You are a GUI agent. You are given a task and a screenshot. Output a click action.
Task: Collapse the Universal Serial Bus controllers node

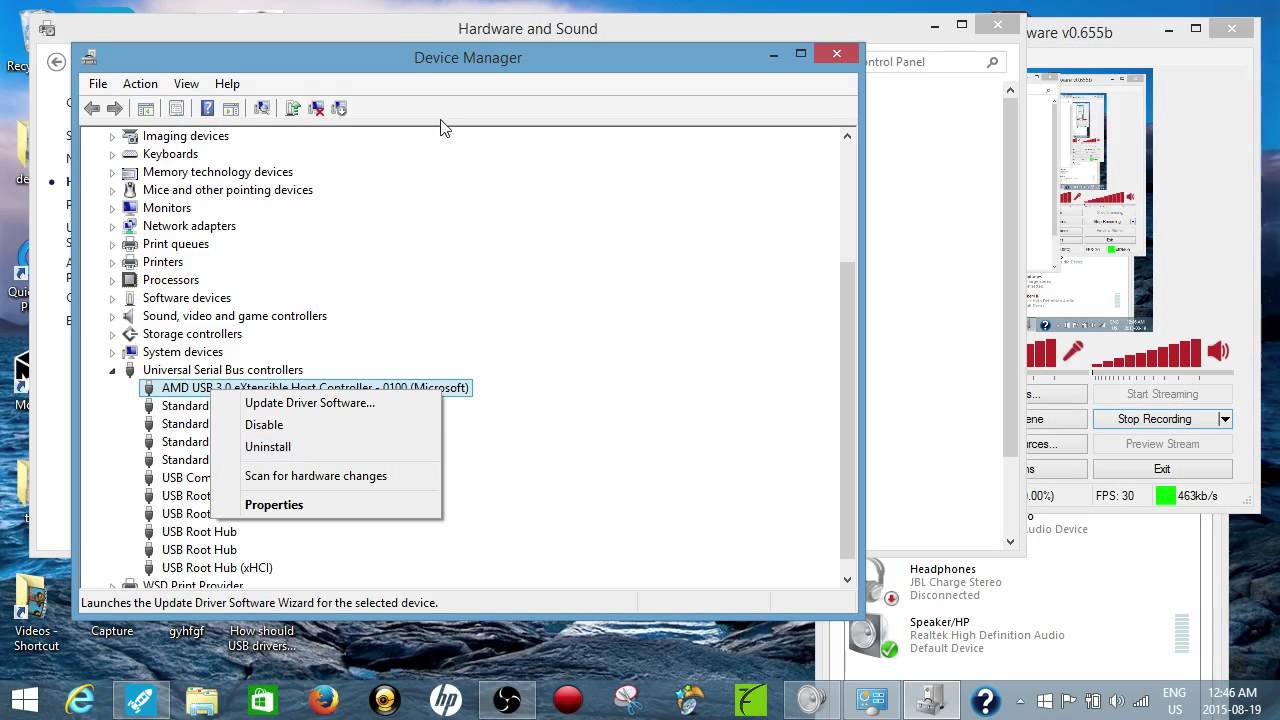click(113, 371)
